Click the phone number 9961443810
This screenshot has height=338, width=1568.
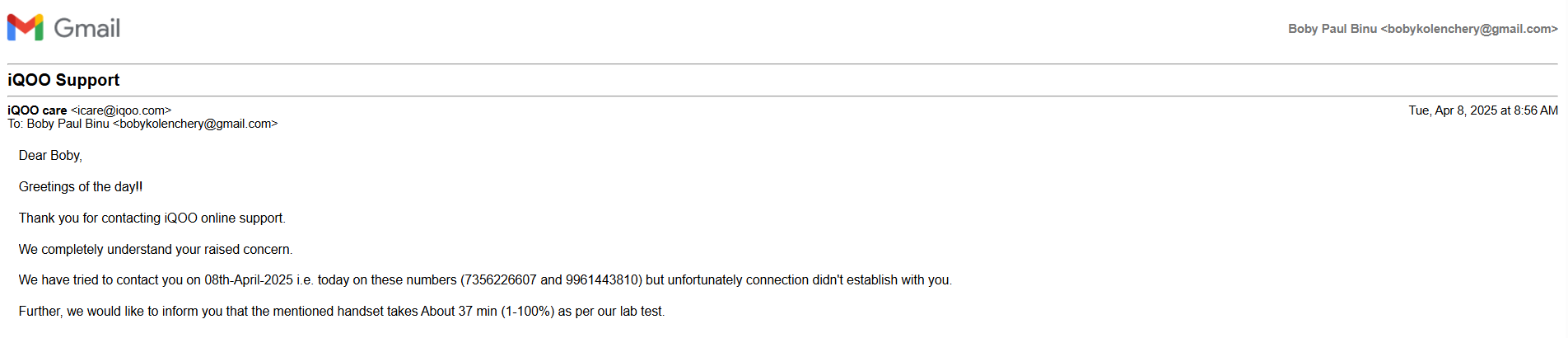pos(602,280)
